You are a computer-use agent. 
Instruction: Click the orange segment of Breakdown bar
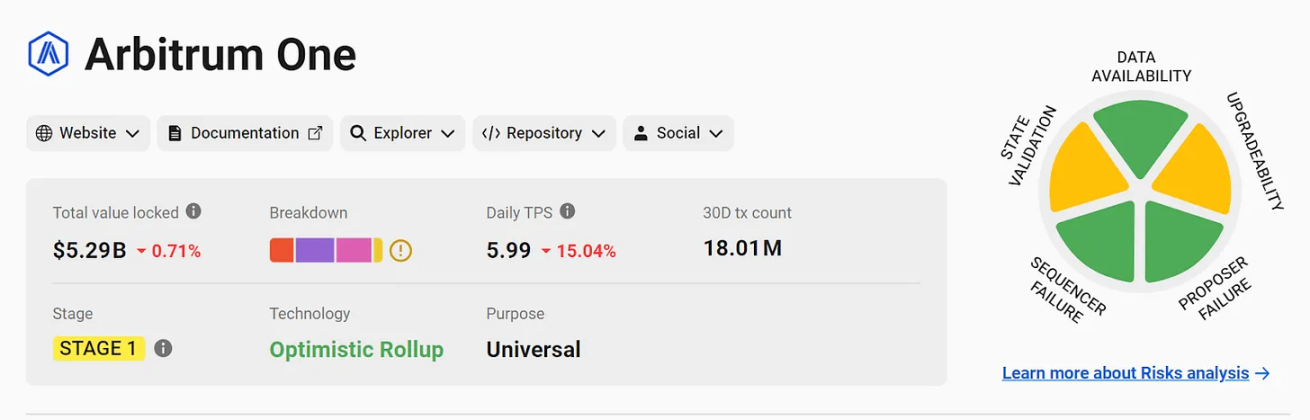pos(282,250)
